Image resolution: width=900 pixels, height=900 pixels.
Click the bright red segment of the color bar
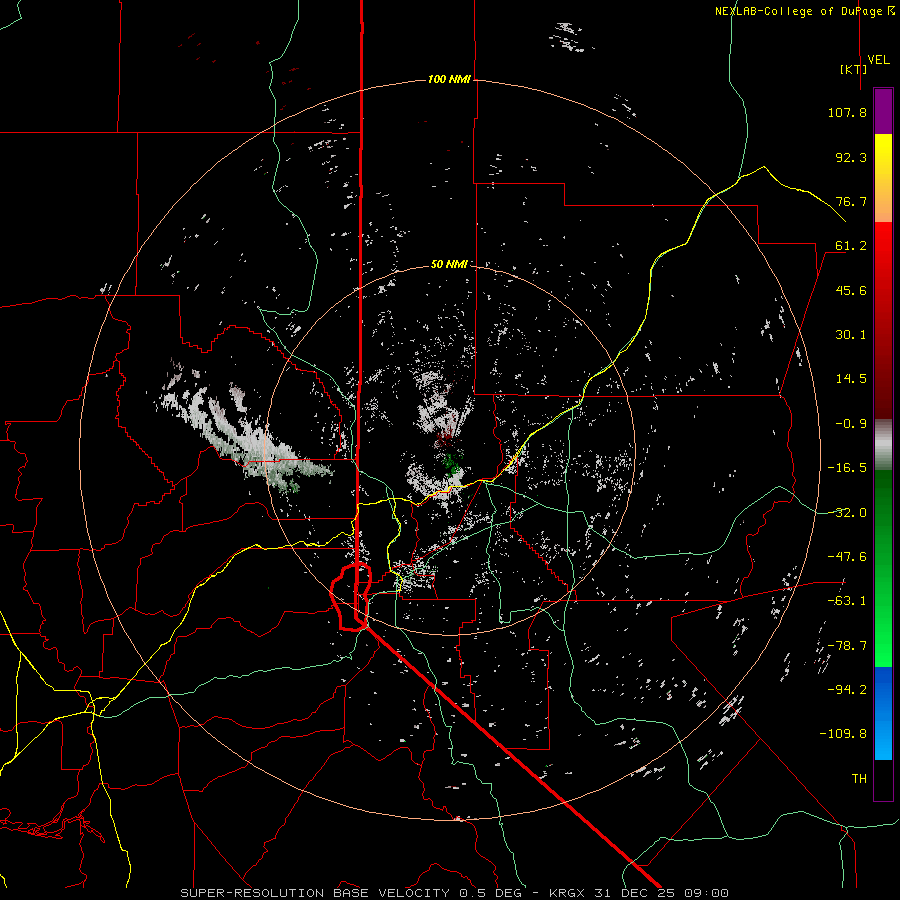coord(883,321)
